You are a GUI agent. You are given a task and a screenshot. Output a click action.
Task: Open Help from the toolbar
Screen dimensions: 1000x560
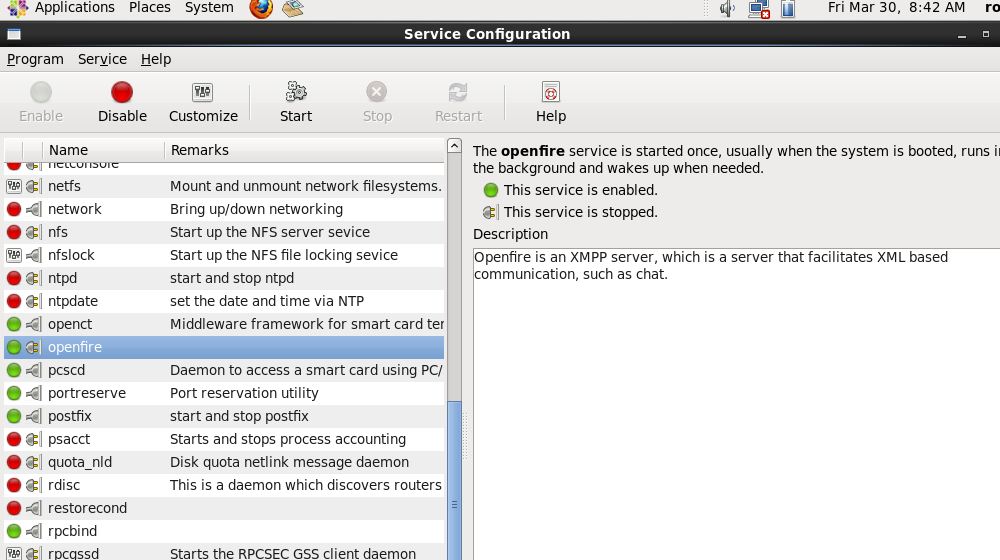550,102
